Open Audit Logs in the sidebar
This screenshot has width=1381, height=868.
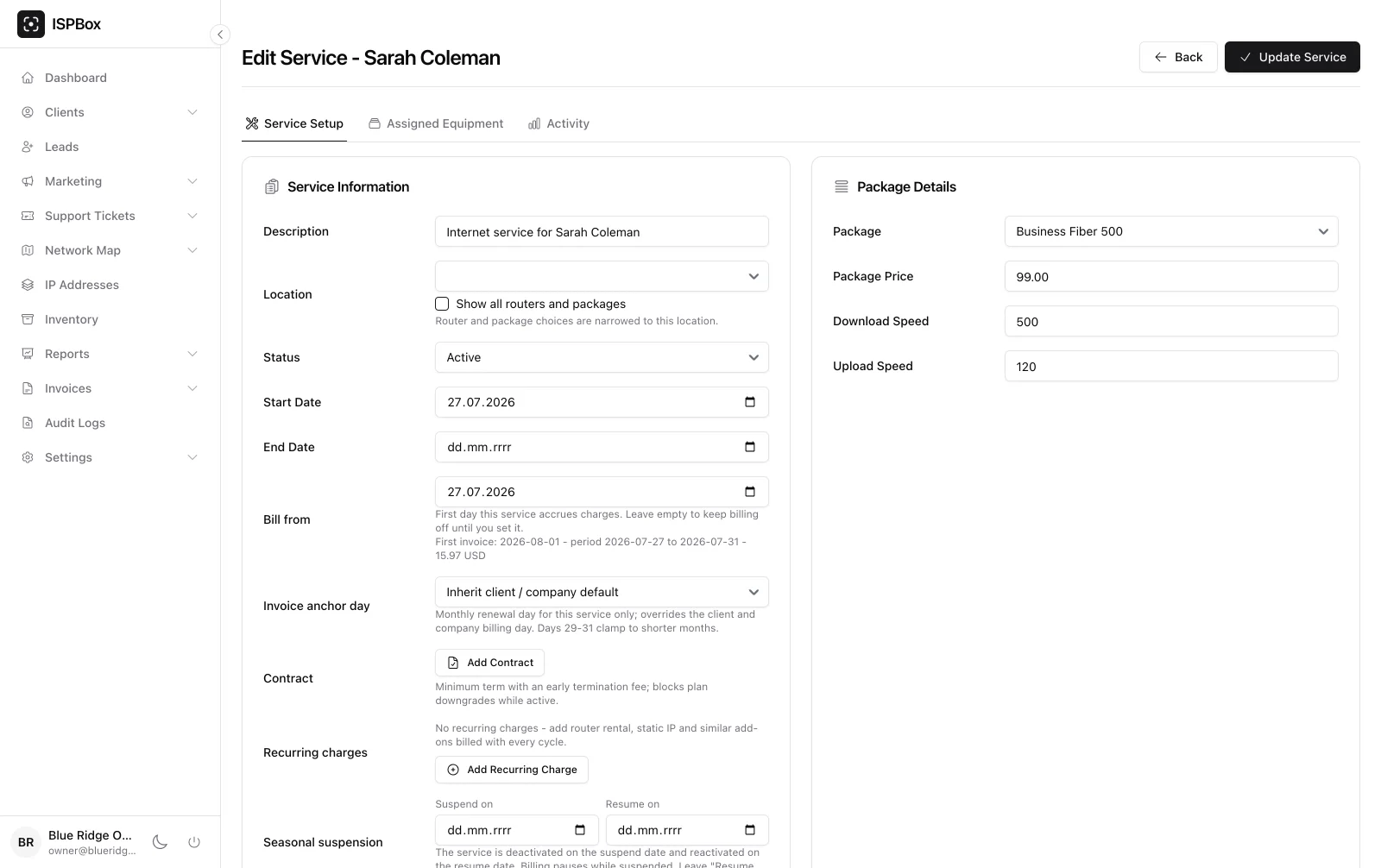(110, 423)
